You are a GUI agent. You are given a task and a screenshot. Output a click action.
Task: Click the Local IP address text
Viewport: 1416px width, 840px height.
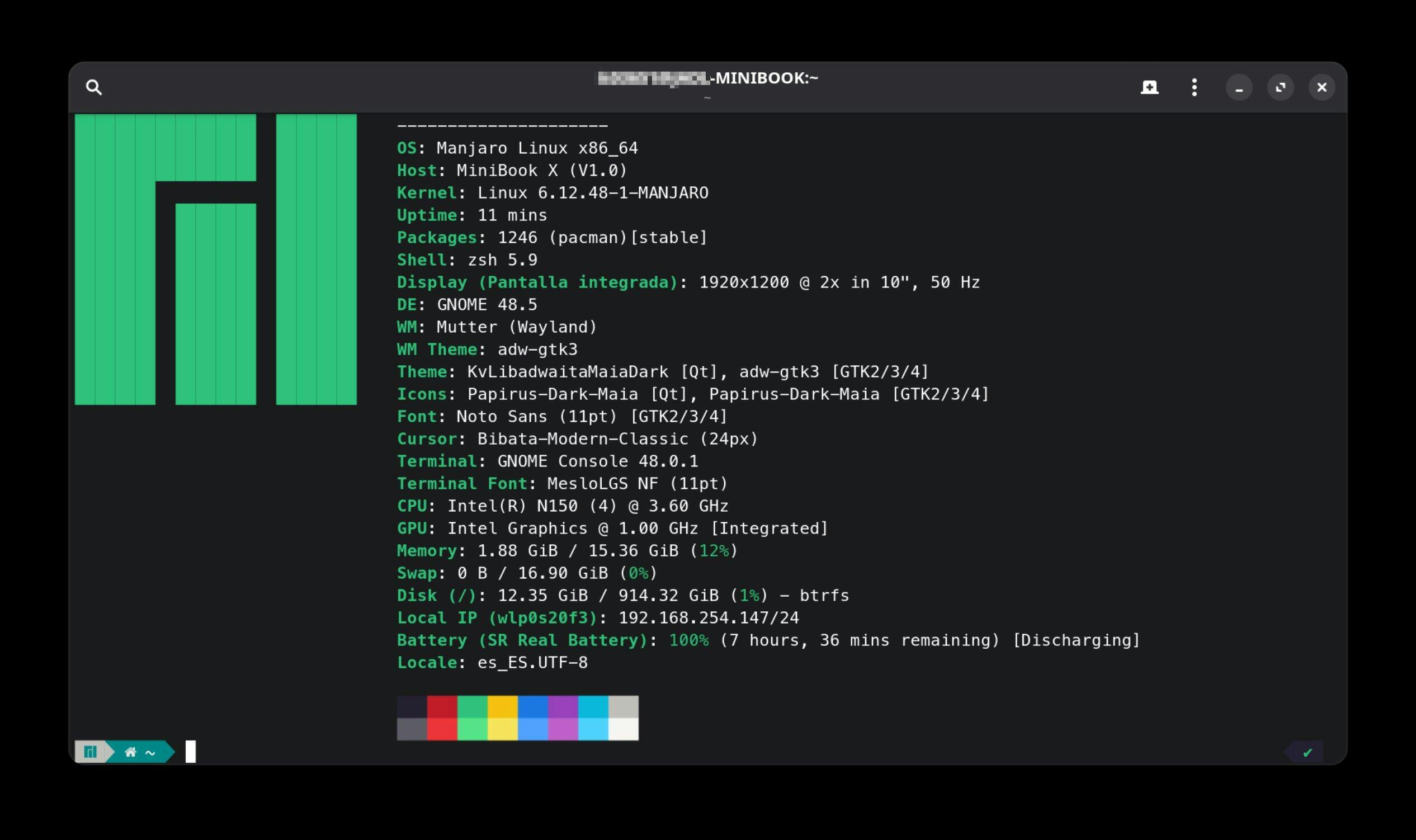click(x=709, y=617)
